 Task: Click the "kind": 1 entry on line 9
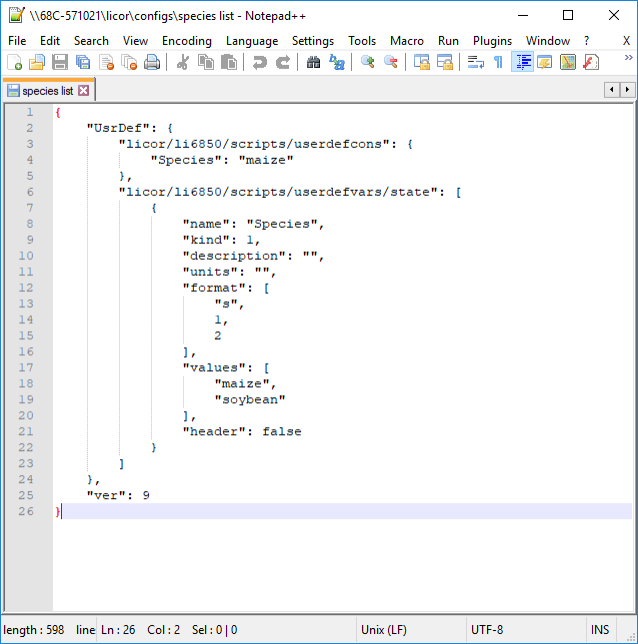point(221,240)
